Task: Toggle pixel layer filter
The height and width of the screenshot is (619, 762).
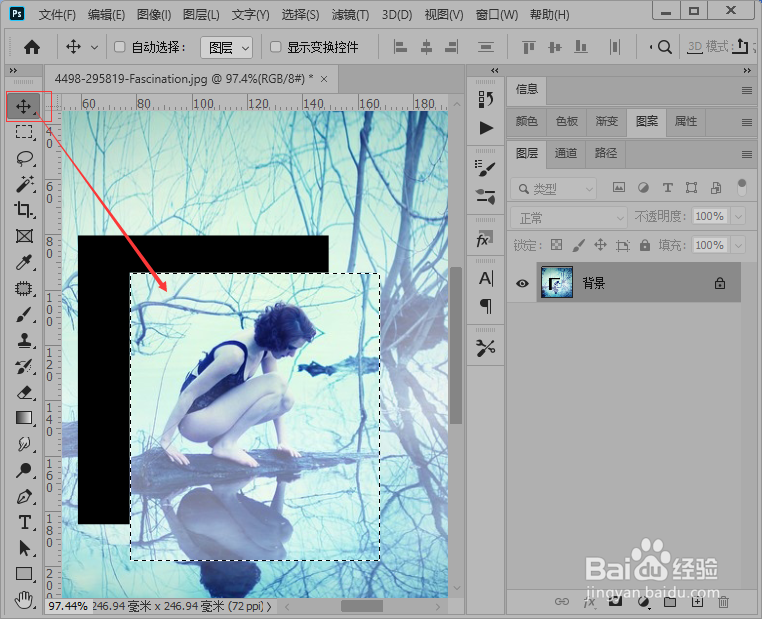Action: coord(619,188)
